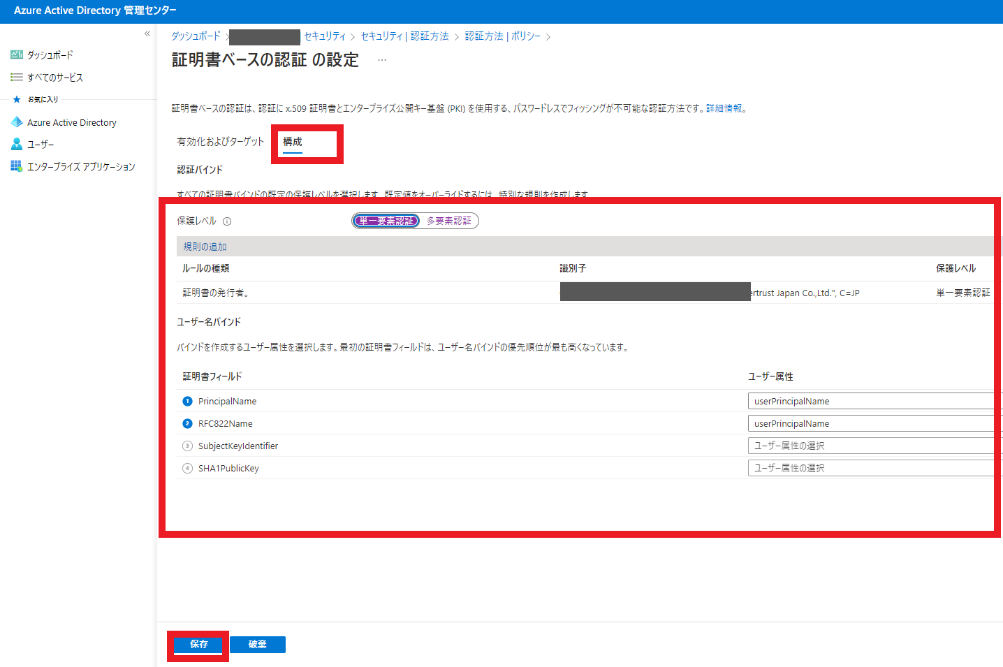Screen dimensions: 1003x667
Task: Click the 識別子 column header
Action: click(573, 268)
